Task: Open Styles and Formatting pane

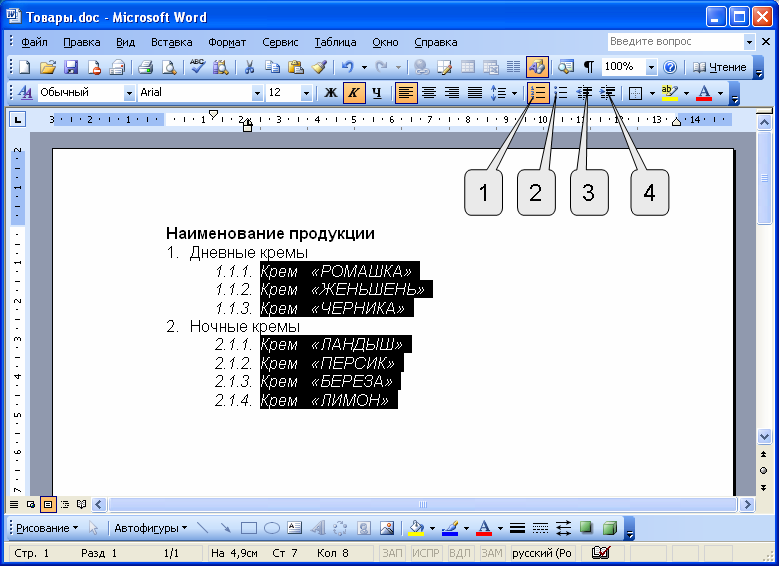Action: [x=25, y=93]
